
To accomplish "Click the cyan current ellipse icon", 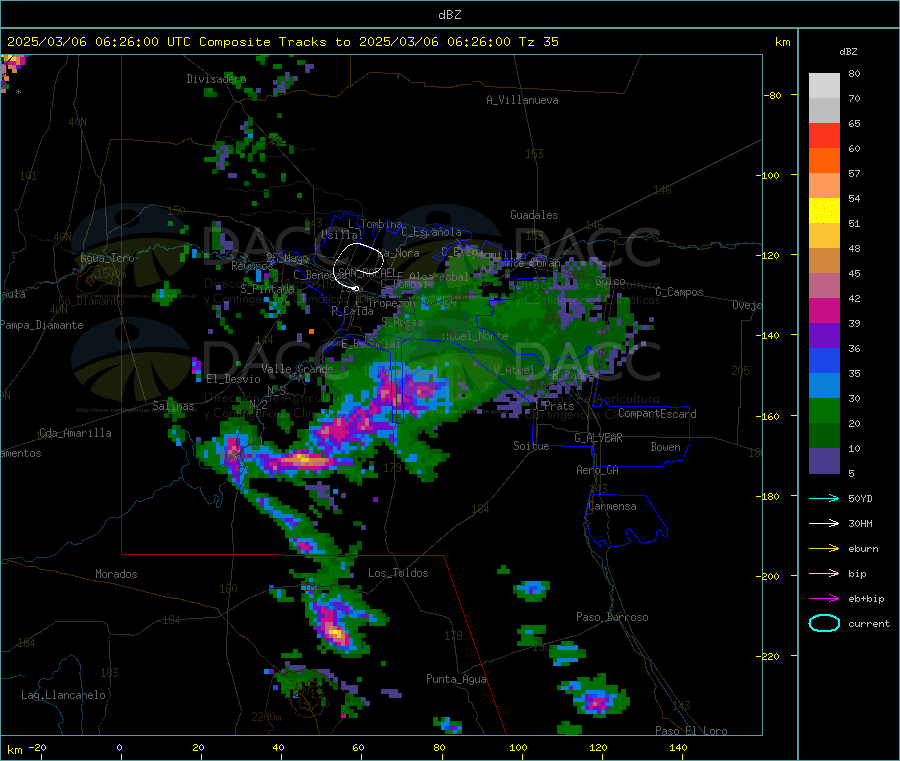I will 824,623.
